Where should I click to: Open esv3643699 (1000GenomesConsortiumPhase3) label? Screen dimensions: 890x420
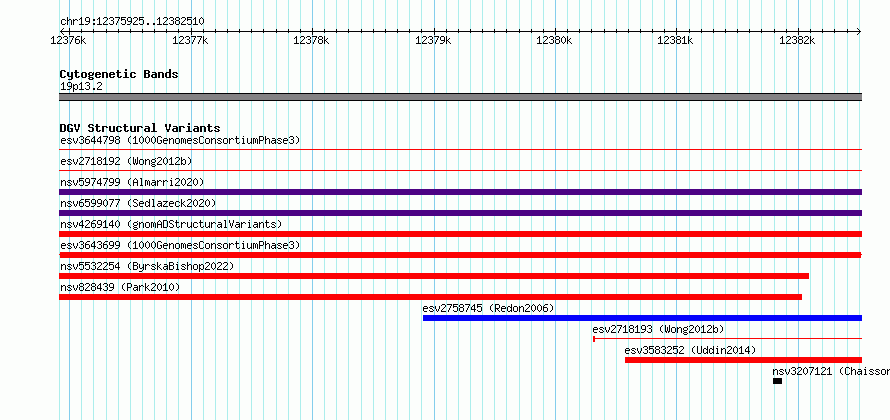point(180,245)
